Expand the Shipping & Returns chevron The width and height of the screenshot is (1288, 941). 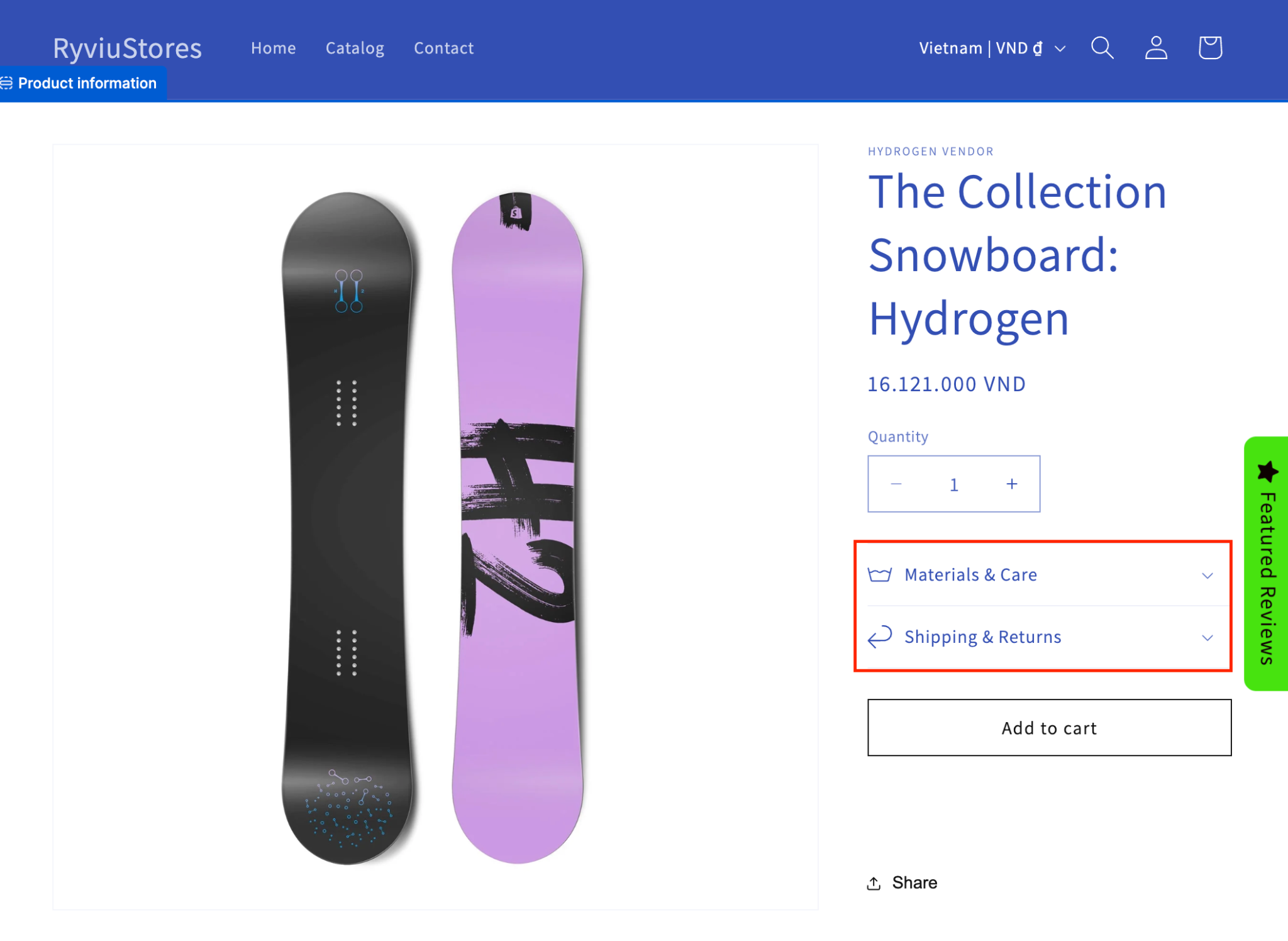pyautogui.click(x=1207, y=638)
